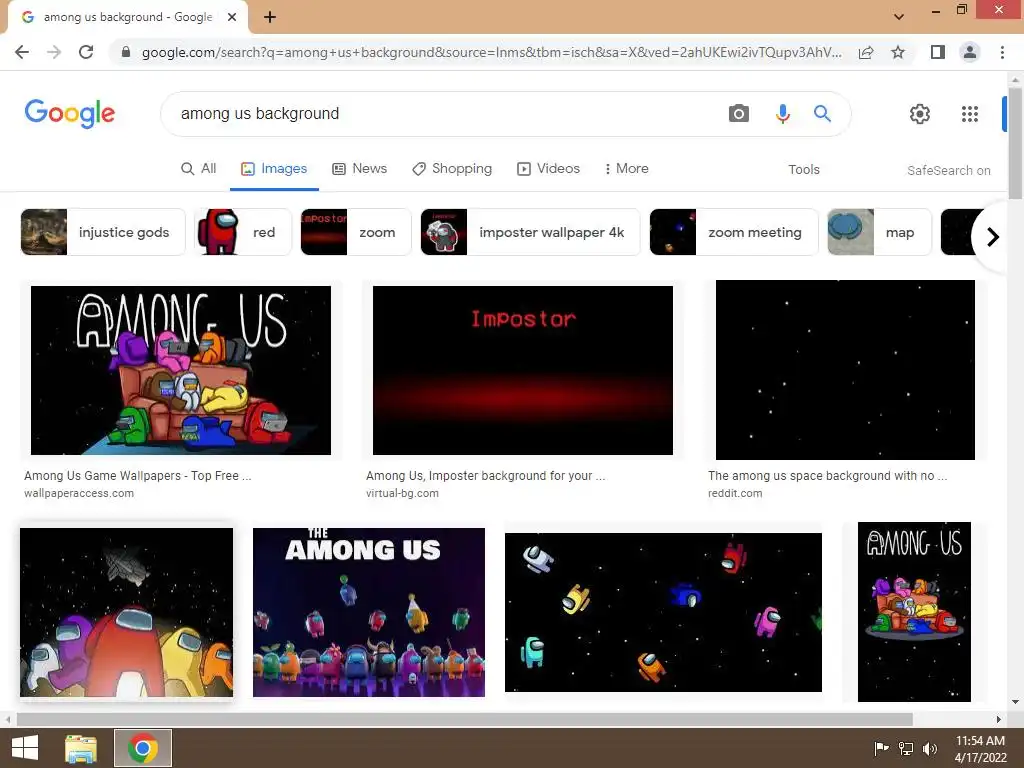Open the red Impostor background thumbnail
Screen dimensions: 1024x768
point(522,370)
